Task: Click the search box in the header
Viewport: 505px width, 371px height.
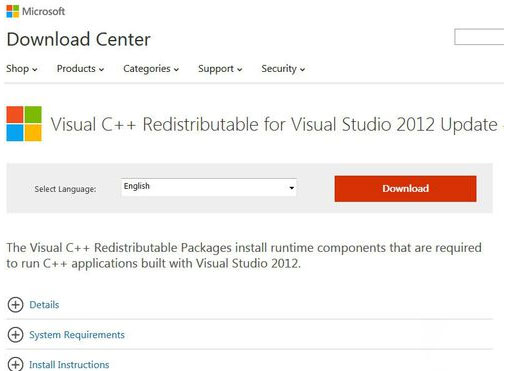Action: tap(479, 37)
